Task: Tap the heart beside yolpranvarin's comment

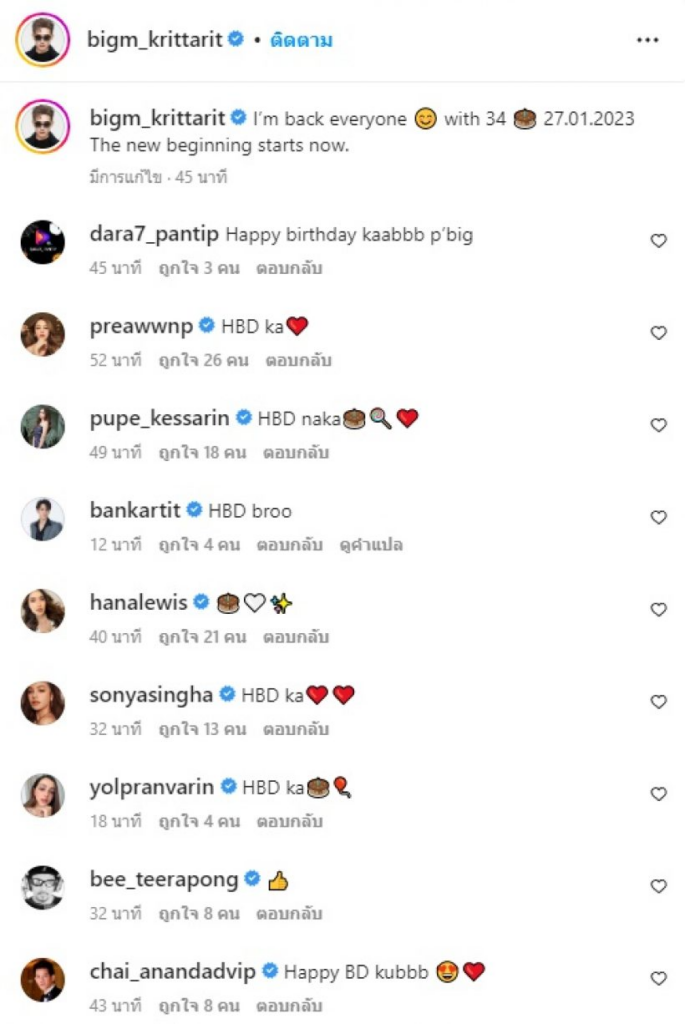Action: (x=658, y=794)
